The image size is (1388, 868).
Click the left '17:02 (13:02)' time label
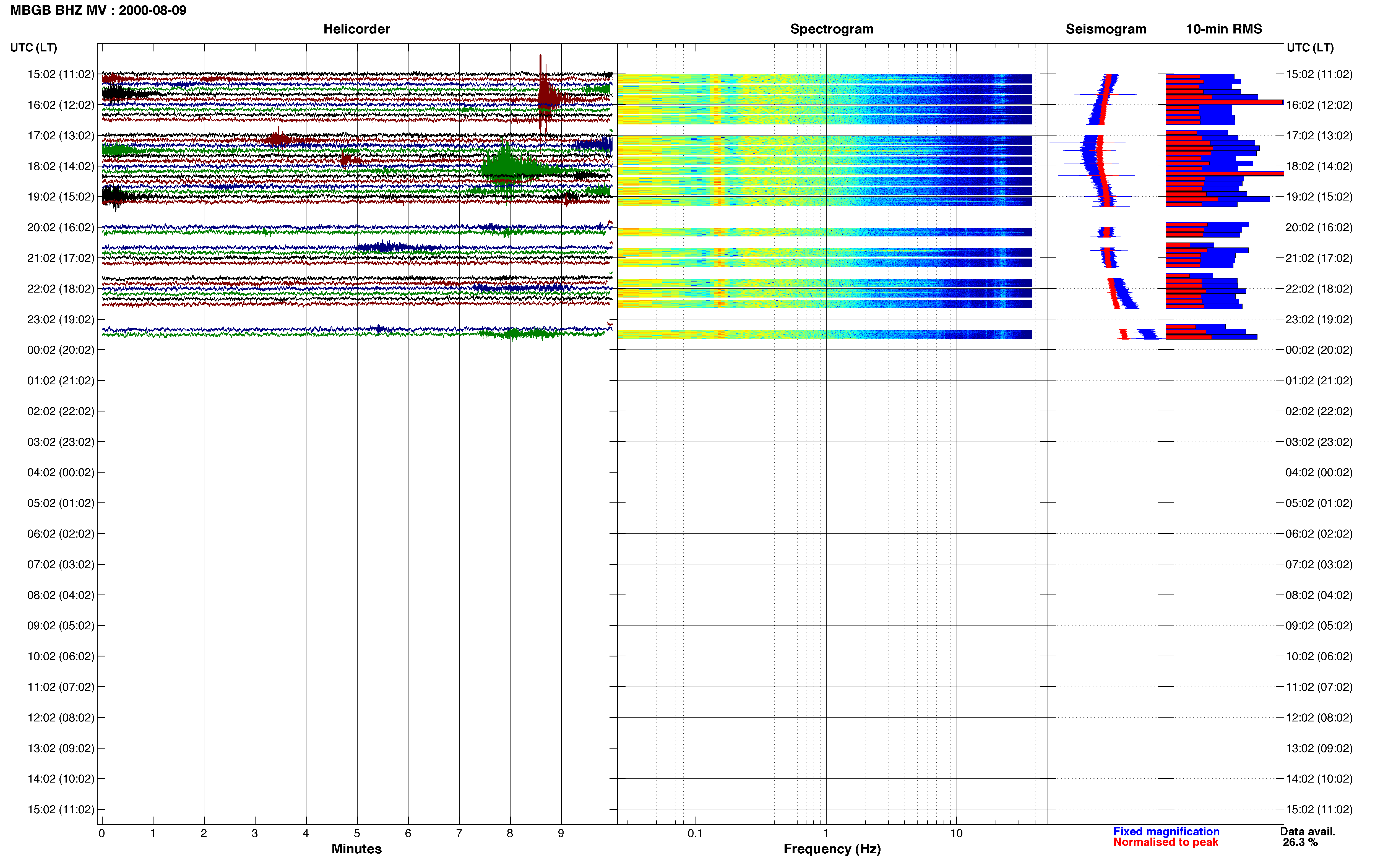(61, 135)
